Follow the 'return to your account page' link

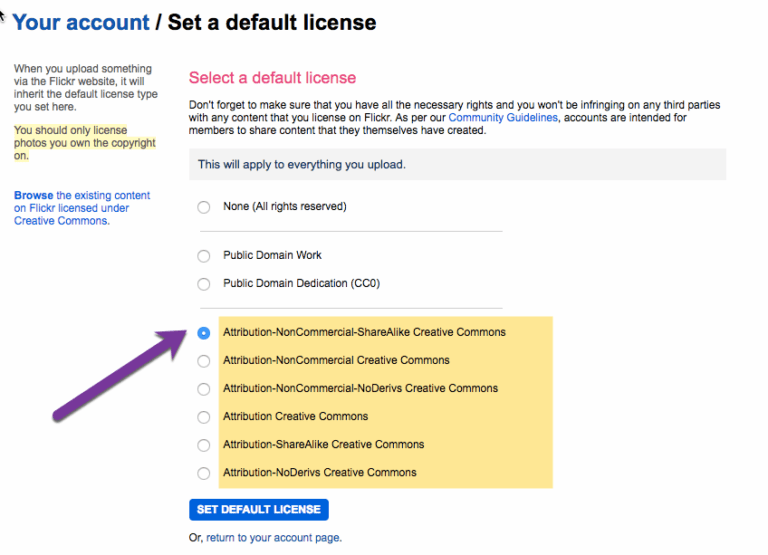tap(273, 538)
